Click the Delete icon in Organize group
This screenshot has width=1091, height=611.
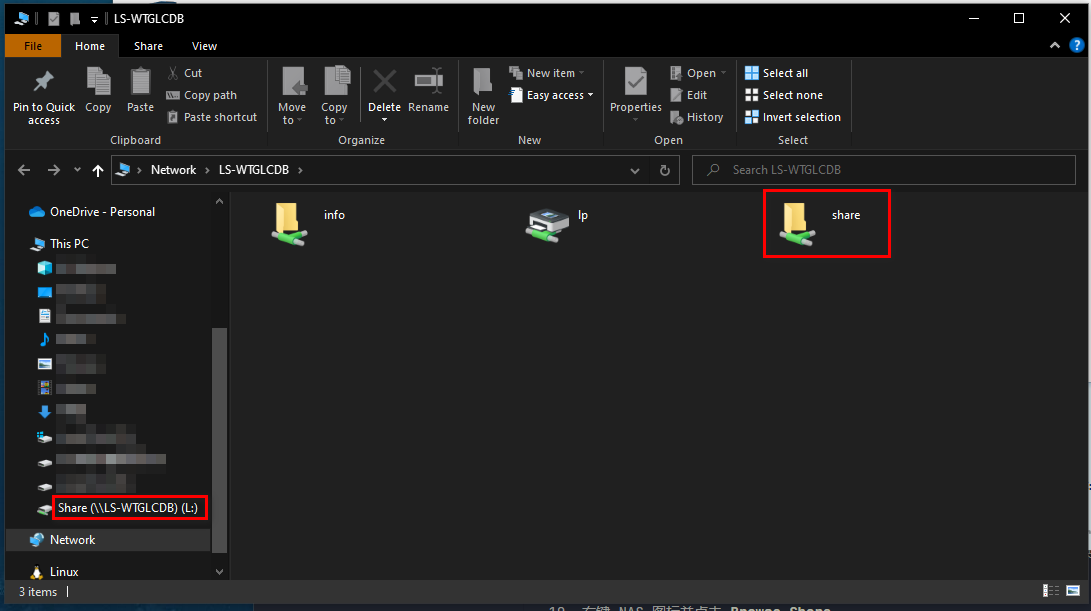point(384,82)
